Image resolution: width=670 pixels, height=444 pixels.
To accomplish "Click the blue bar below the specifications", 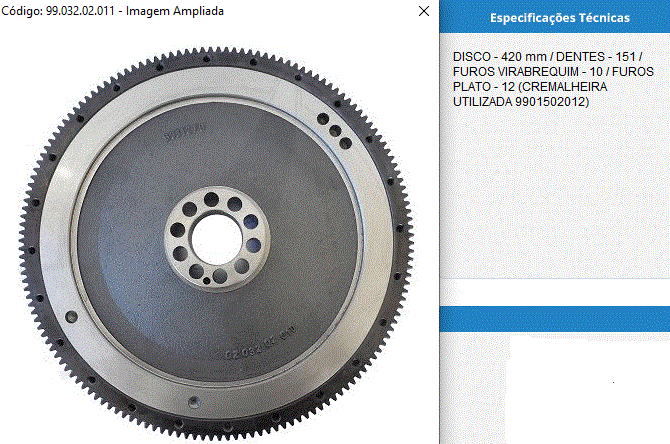I will point(554,317).
